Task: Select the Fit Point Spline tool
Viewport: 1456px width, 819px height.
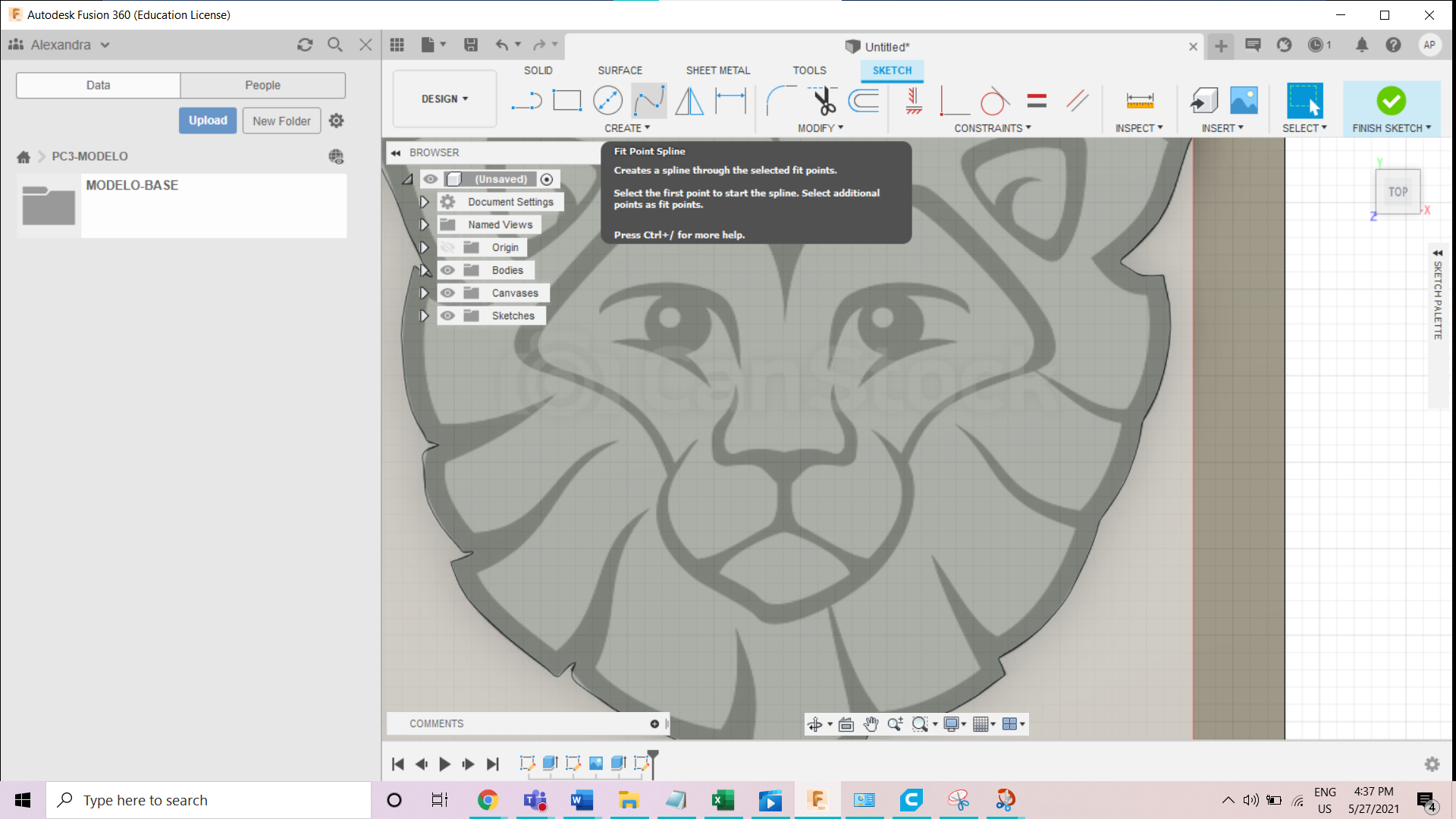Action: 649,100
